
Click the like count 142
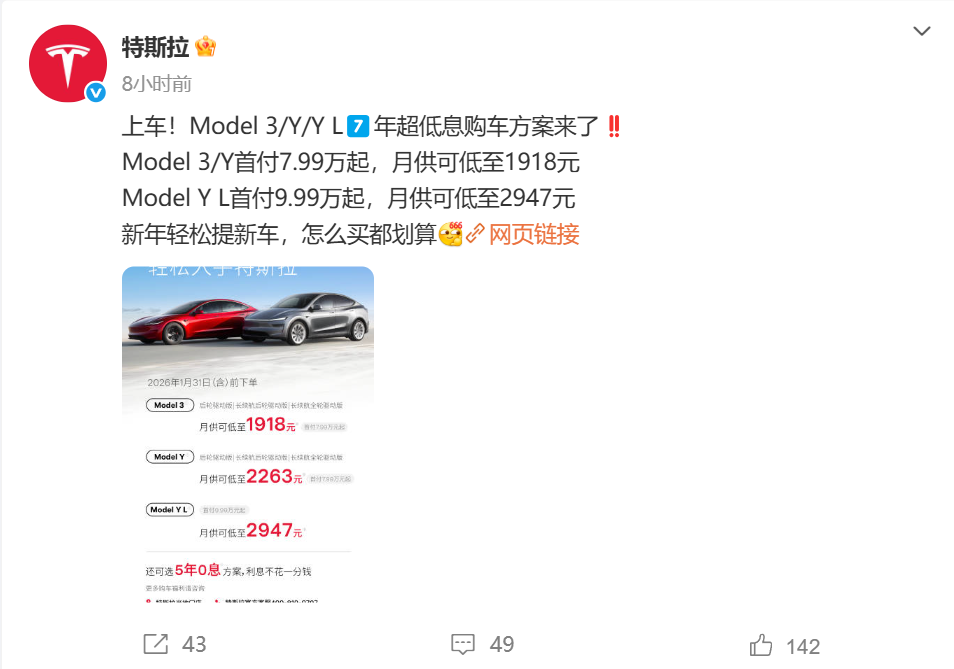point(803,646)
